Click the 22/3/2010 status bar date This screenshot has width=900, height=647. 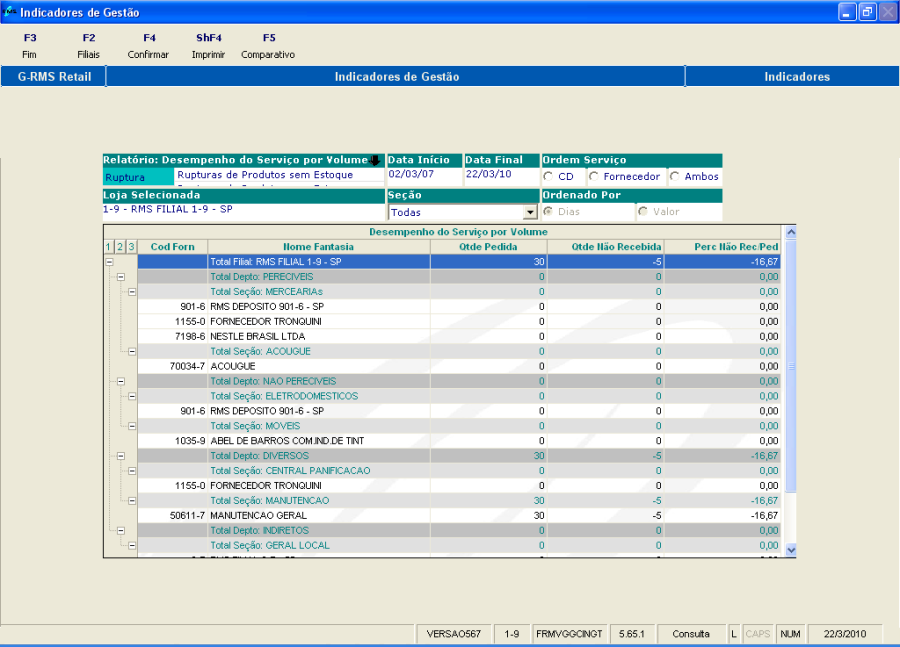[844, 634]
